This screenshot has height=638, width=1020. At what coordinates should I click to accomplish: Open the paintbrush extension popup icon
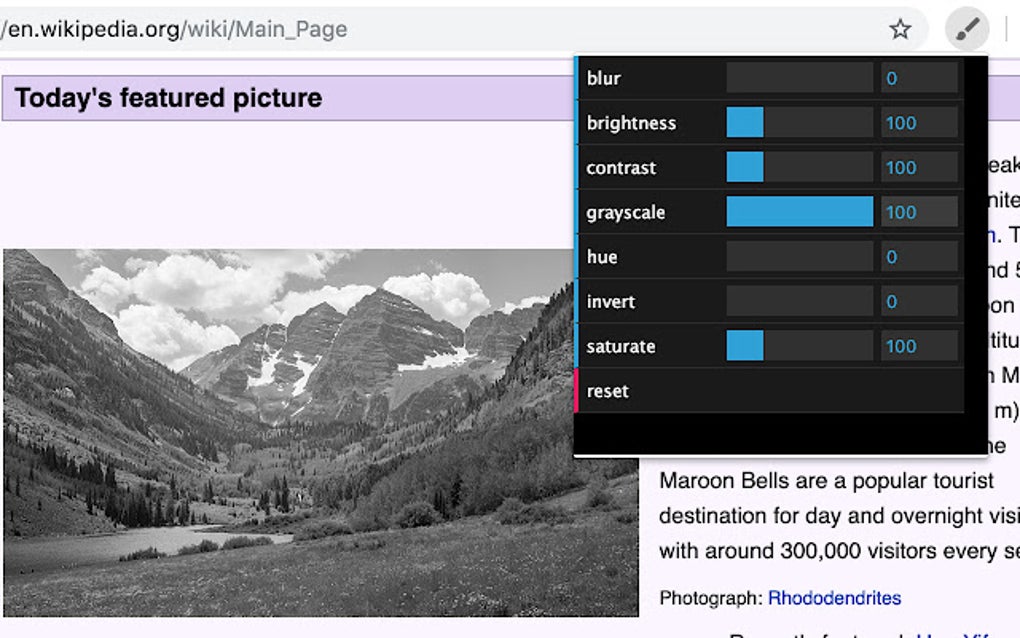(x=965, y=29)
